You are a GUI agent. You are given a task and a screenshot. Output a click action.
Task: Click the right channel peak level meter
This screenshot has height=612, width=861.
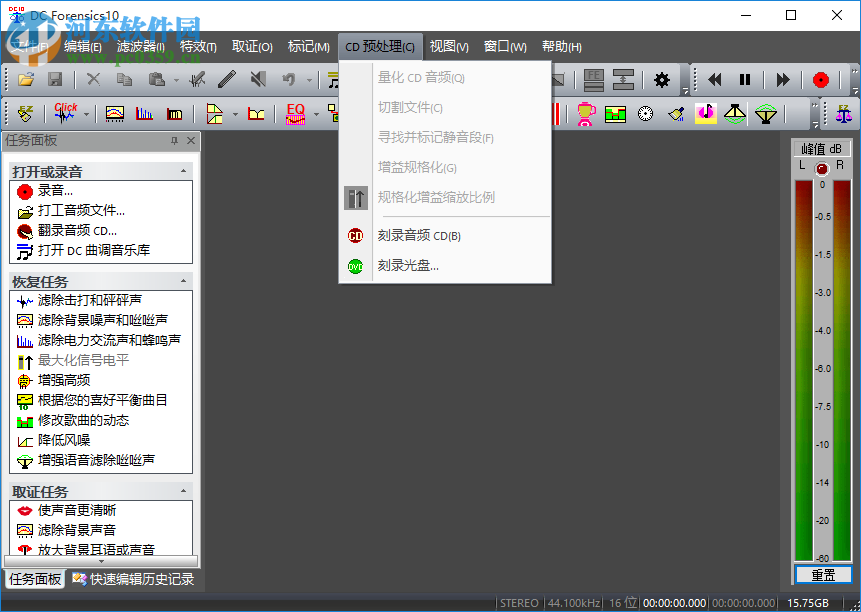point(842,370)
